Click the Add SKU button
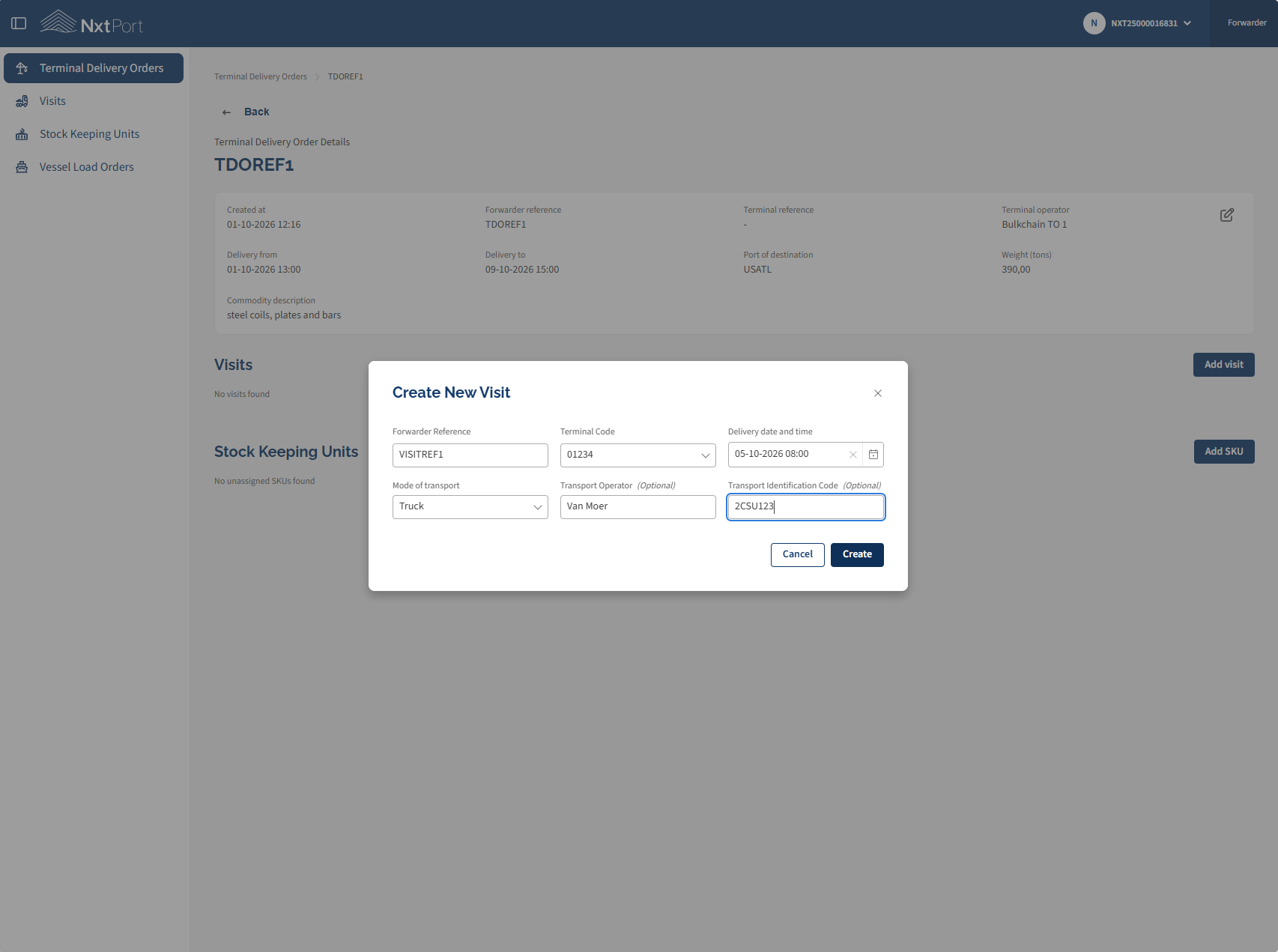The width and height of the screenshot is (1278, 952). pyautogui.click(x=1224, y=452)
